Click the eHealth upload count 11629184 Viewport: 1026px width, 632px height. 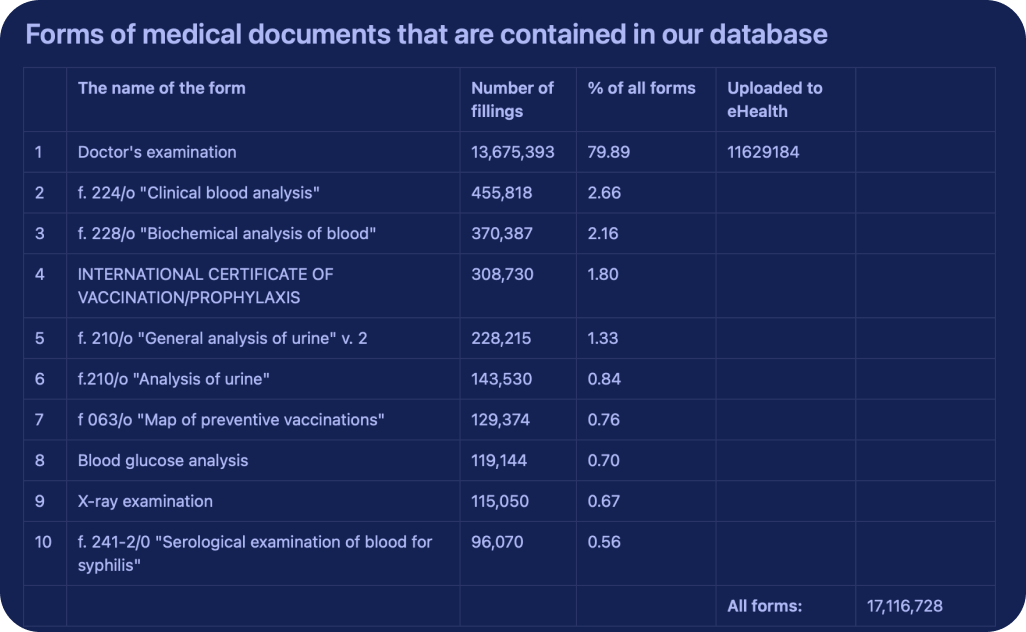click(763, 152)
